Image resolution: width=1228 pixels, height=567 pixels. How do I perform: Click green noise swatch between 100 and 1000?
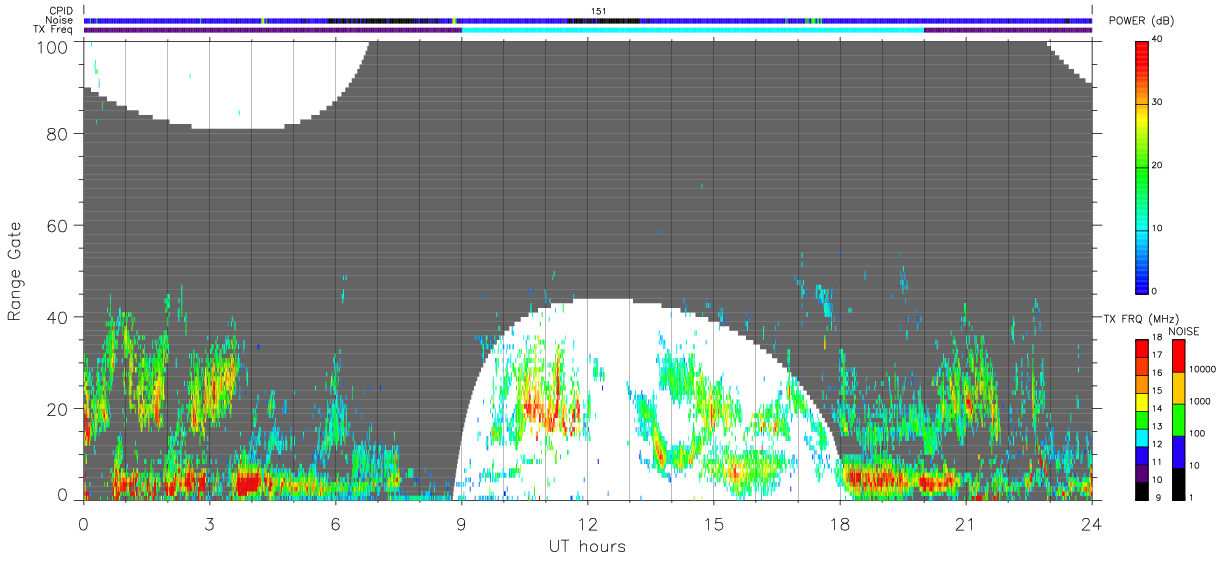coord(1180,420)
